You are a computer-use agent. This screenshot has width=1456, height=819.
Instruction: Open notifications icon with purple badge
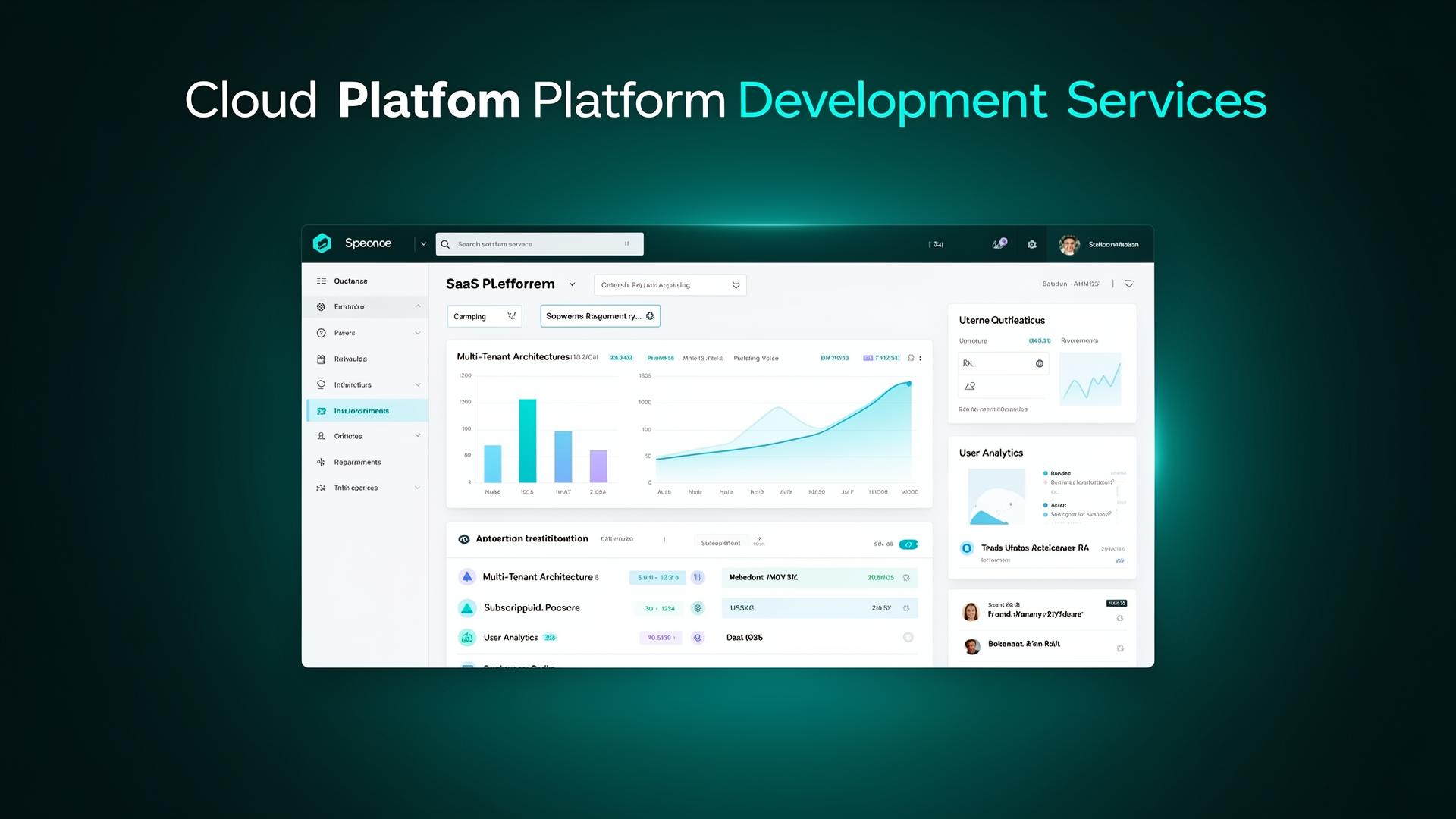(999, 243)
